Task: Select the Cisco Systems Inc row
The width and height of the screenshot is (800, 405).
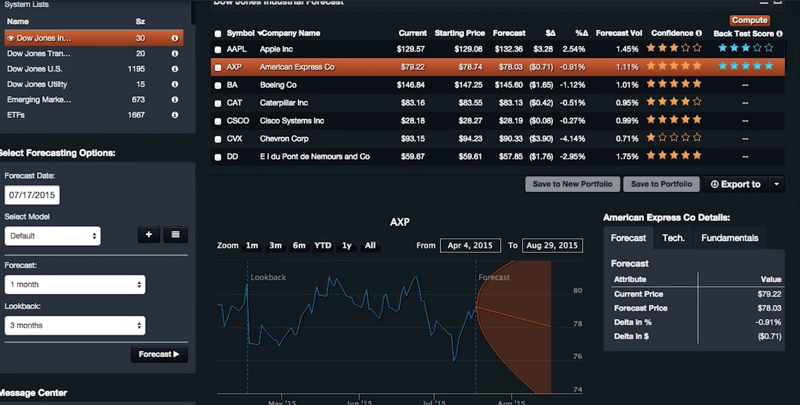Action: coord(498,121)
